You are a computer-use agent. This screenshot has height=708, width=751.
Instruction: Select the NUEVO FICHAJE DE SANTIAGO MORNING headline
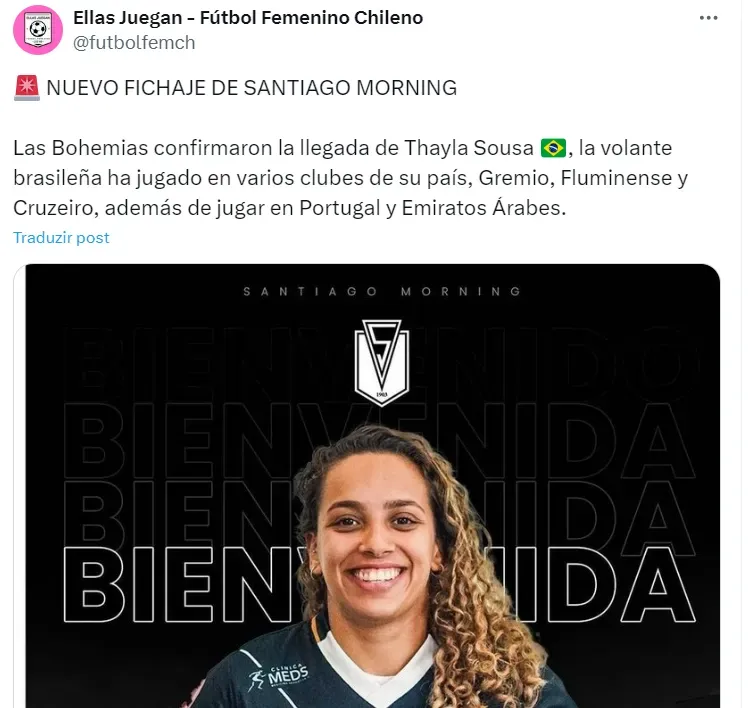tap(251, 88)
